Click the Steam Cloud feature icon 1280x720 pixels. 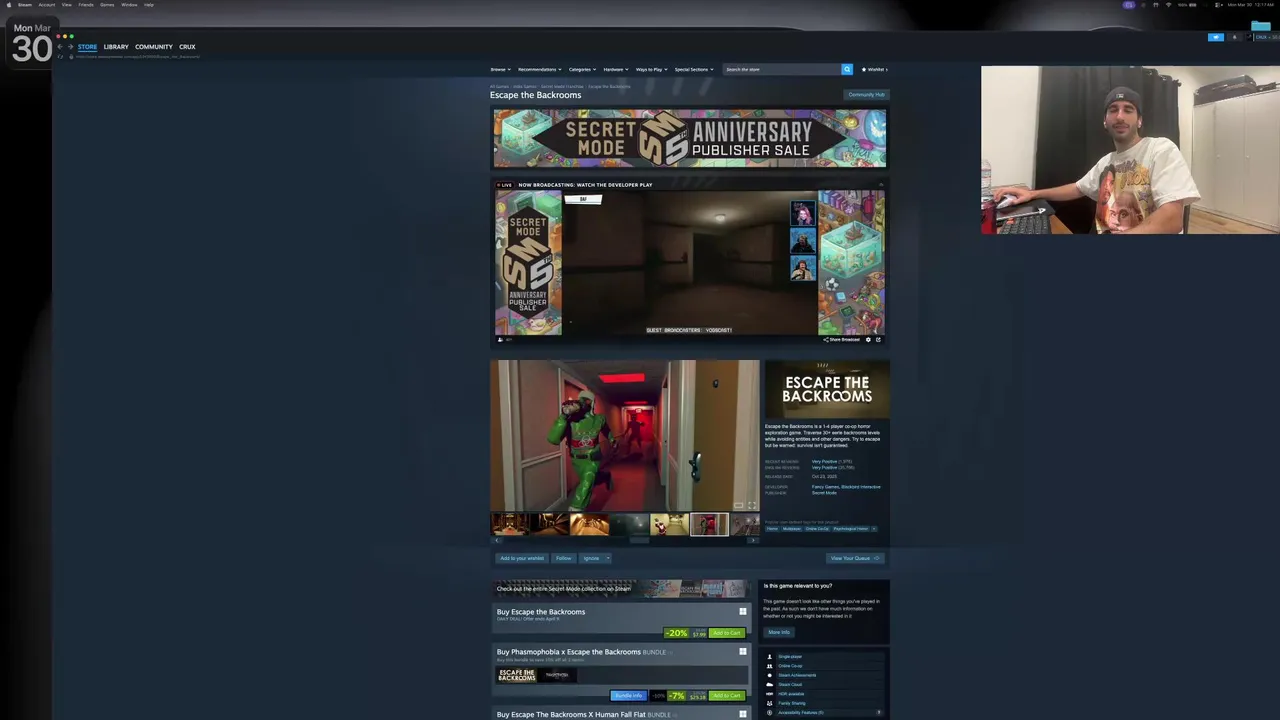(x=770, y=685)
